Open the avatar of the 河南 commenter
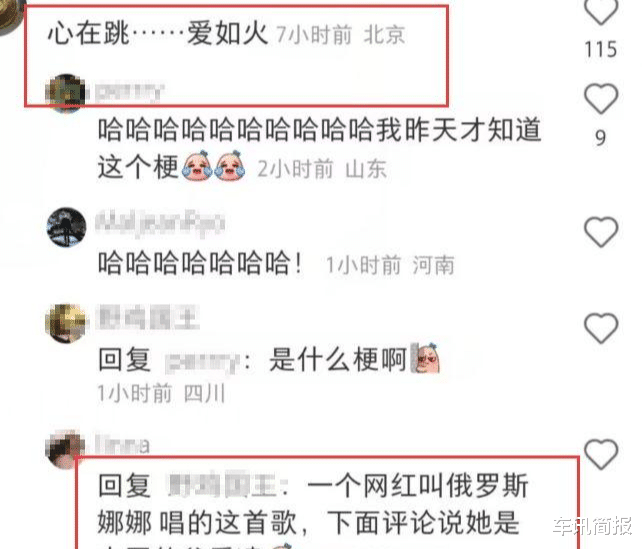This screenshot has width=642, height=549. 66,227
